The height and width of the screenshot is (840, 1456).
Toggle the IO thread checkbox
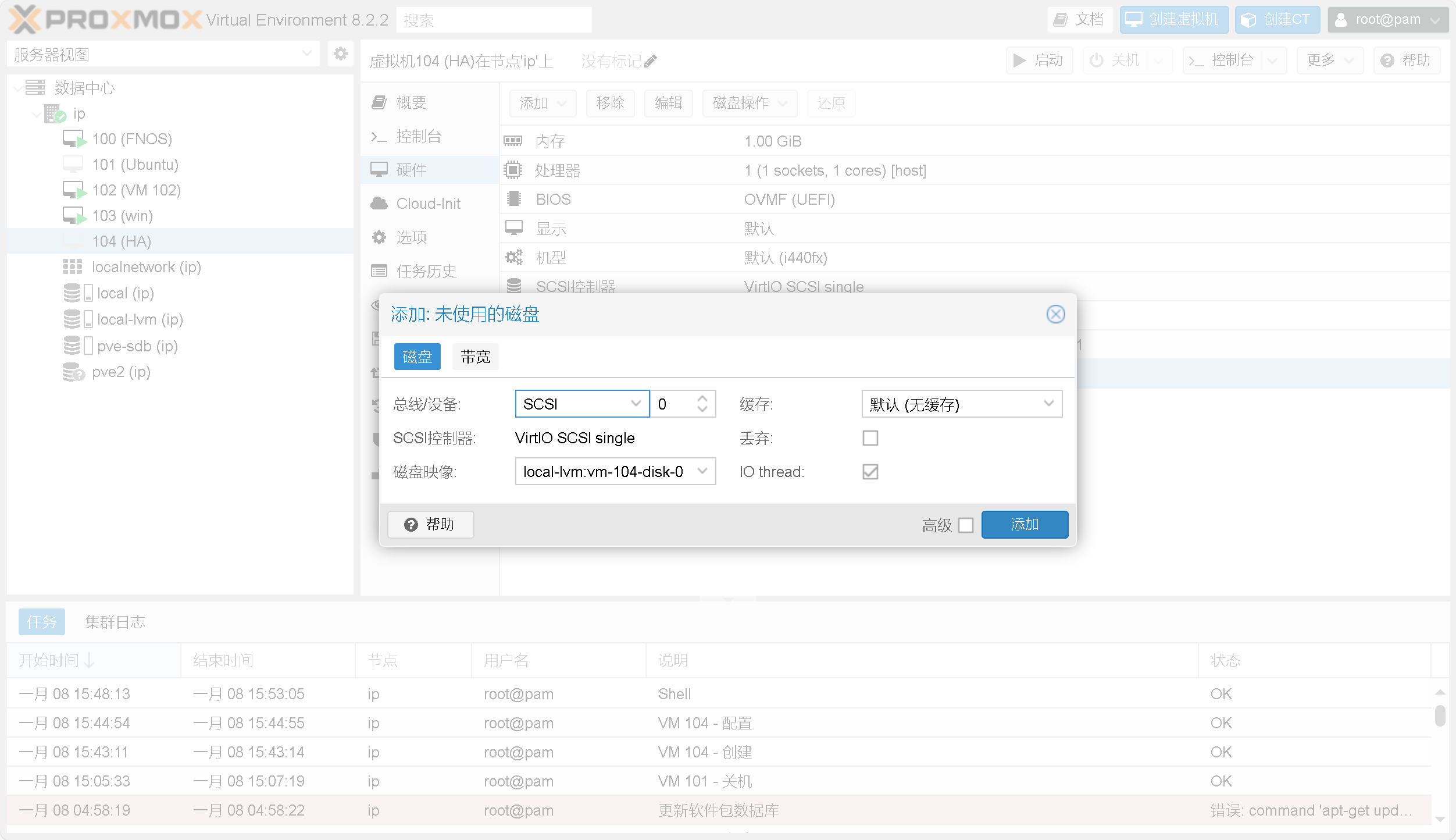pos(870,472)
